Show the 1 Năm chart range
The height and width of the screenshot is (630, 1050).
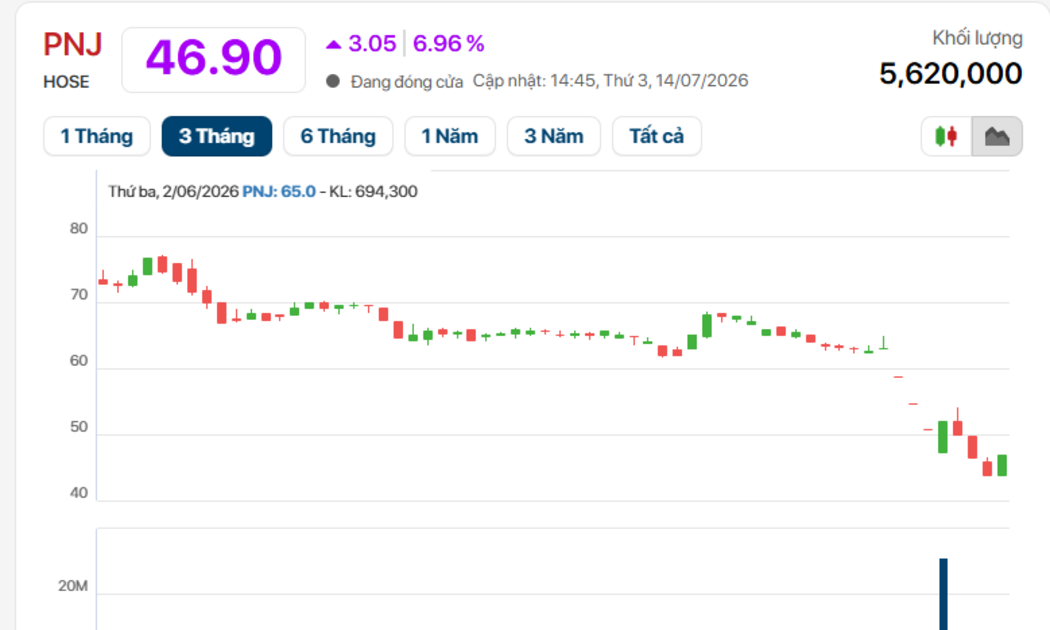coord(450,136)
